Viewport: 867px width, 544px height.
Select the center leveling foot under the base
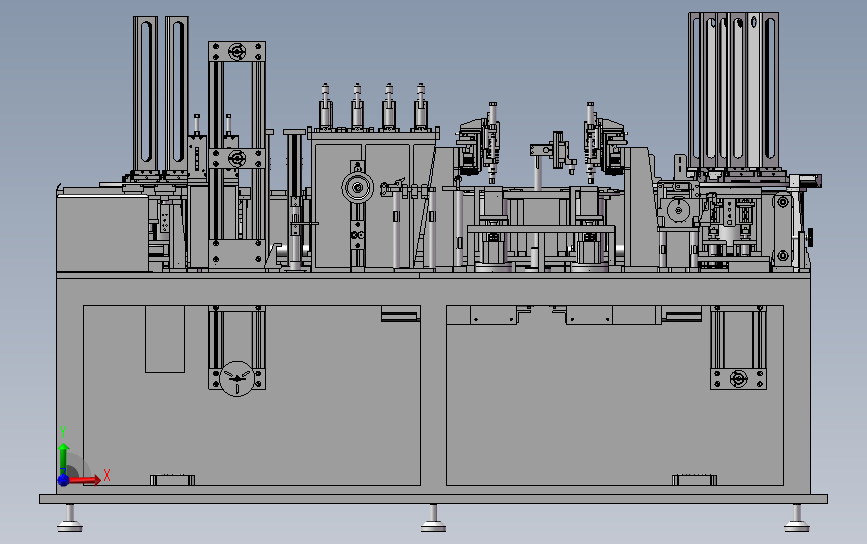click(x=434, y=519)
